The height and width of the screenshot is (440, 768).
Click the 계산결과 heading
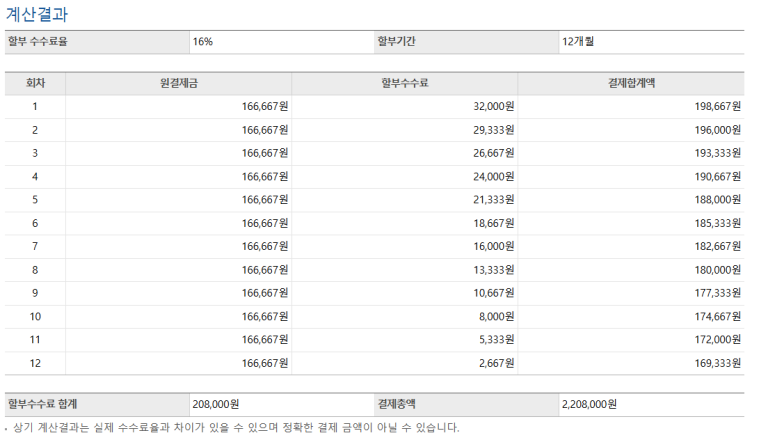coord(37,15)
